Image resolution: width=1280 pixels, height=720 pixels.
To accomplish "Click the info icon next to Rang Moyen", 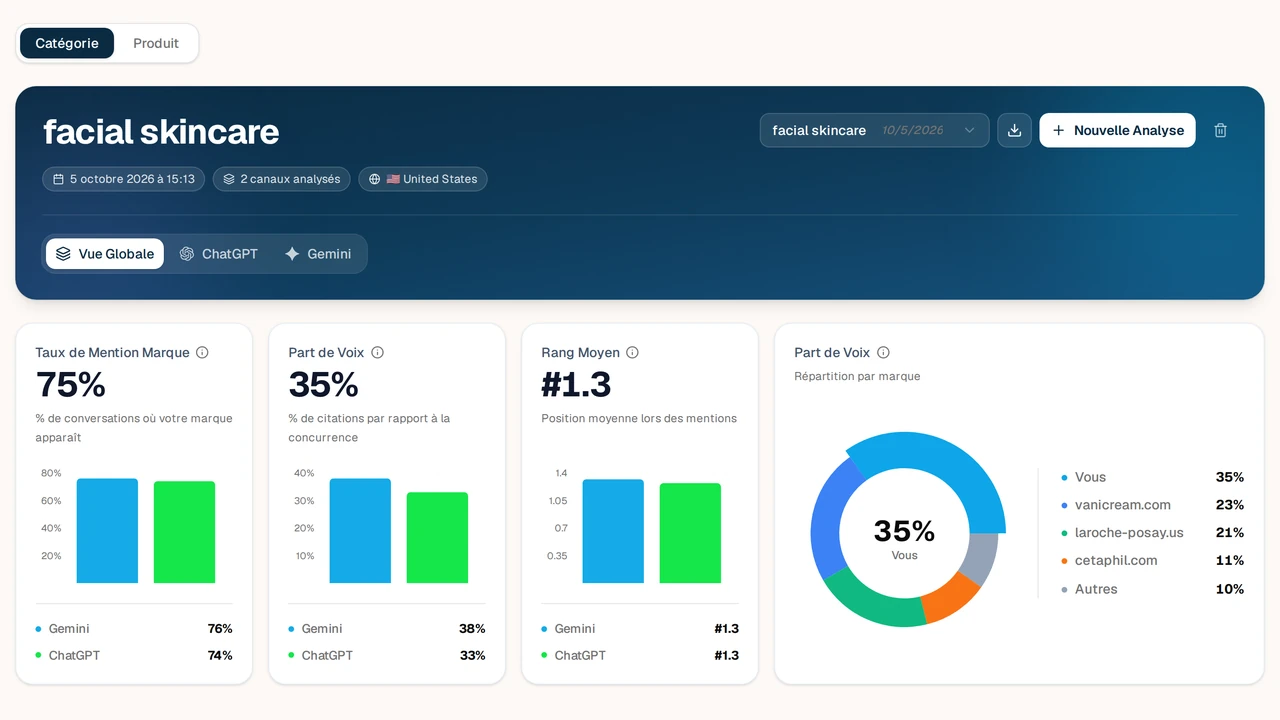I will pyautogui.click(x=632, y=352).
